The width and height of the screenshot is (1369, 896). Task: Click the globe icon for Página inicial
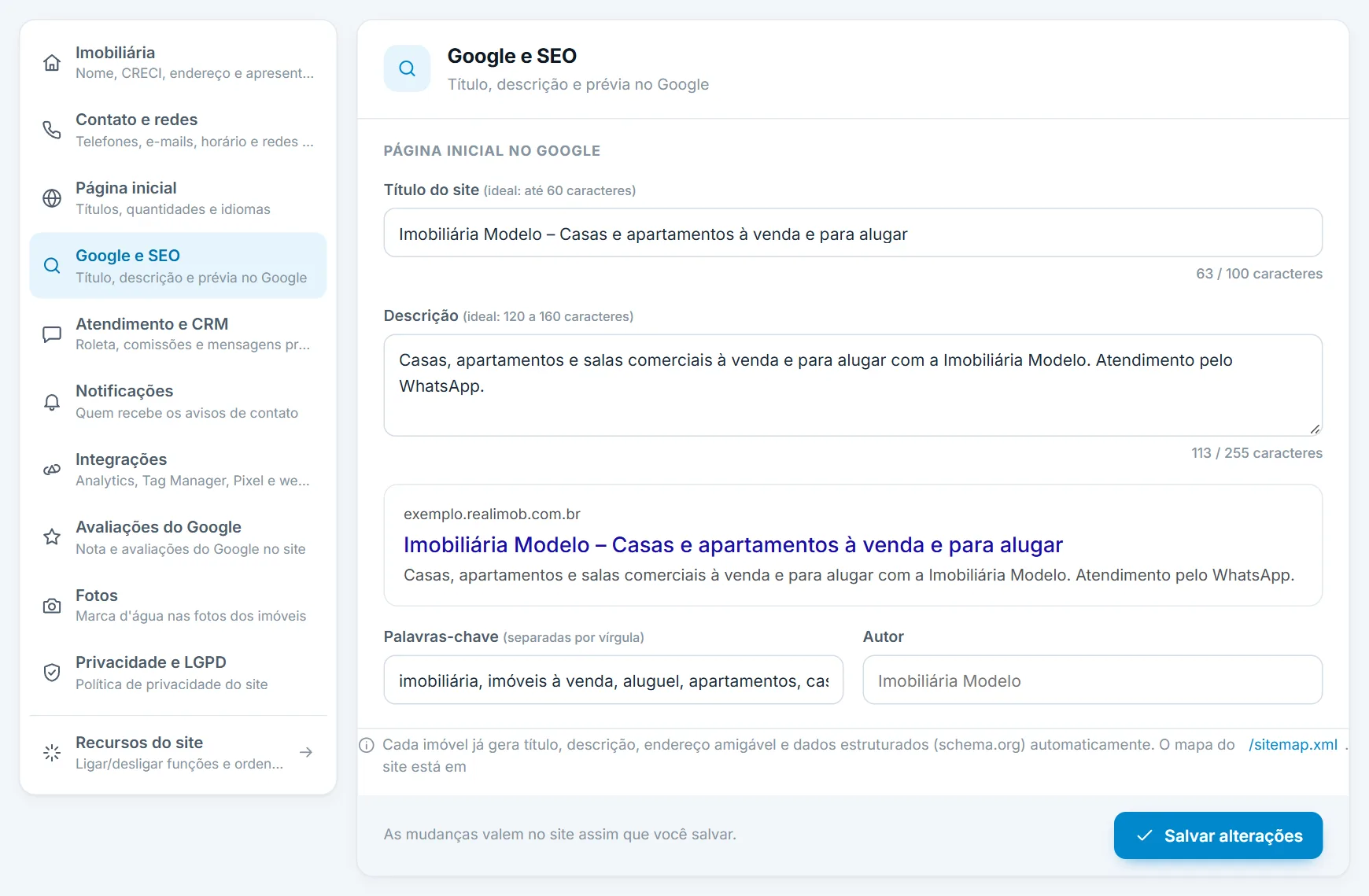(52, 198)
